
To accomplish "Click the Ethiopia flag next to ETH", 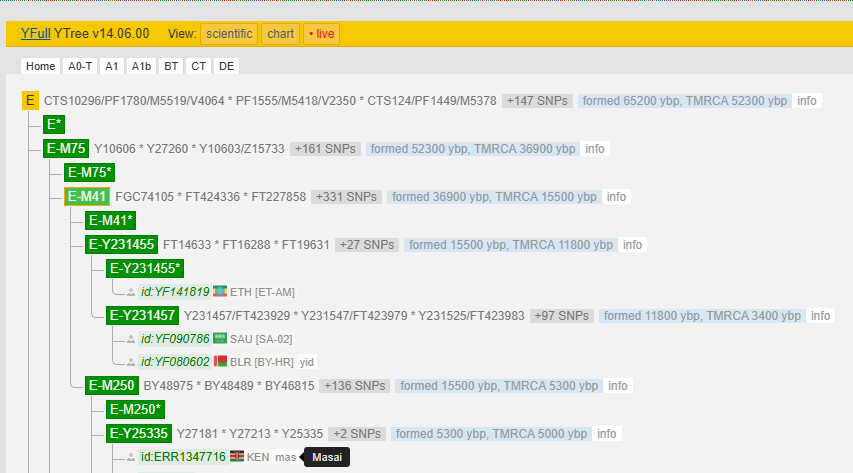I will (220, 291).
